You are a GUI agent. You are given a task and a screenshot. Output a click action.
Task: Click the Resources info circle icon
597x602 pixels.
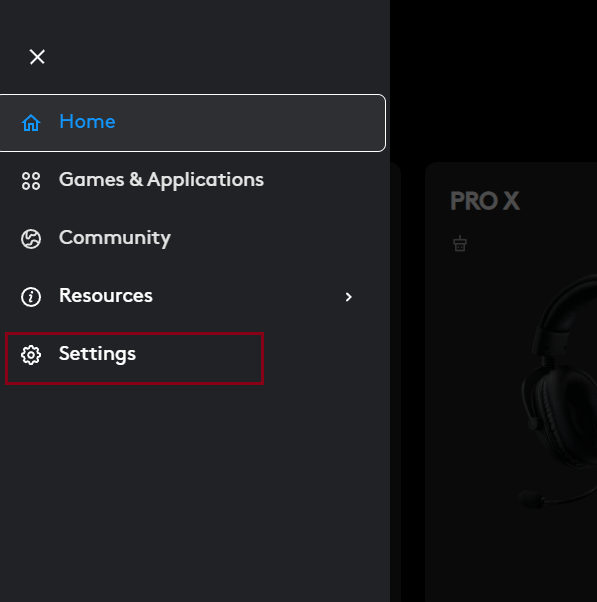click(31, 297)
